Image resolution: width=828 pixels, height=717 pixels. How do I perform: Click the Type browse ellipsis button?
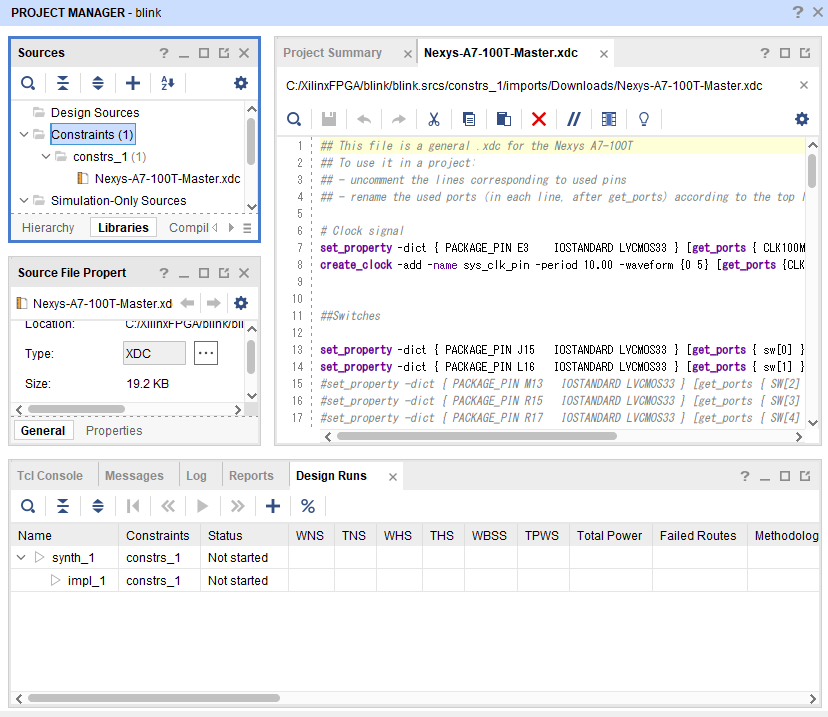tap(205, 353)
